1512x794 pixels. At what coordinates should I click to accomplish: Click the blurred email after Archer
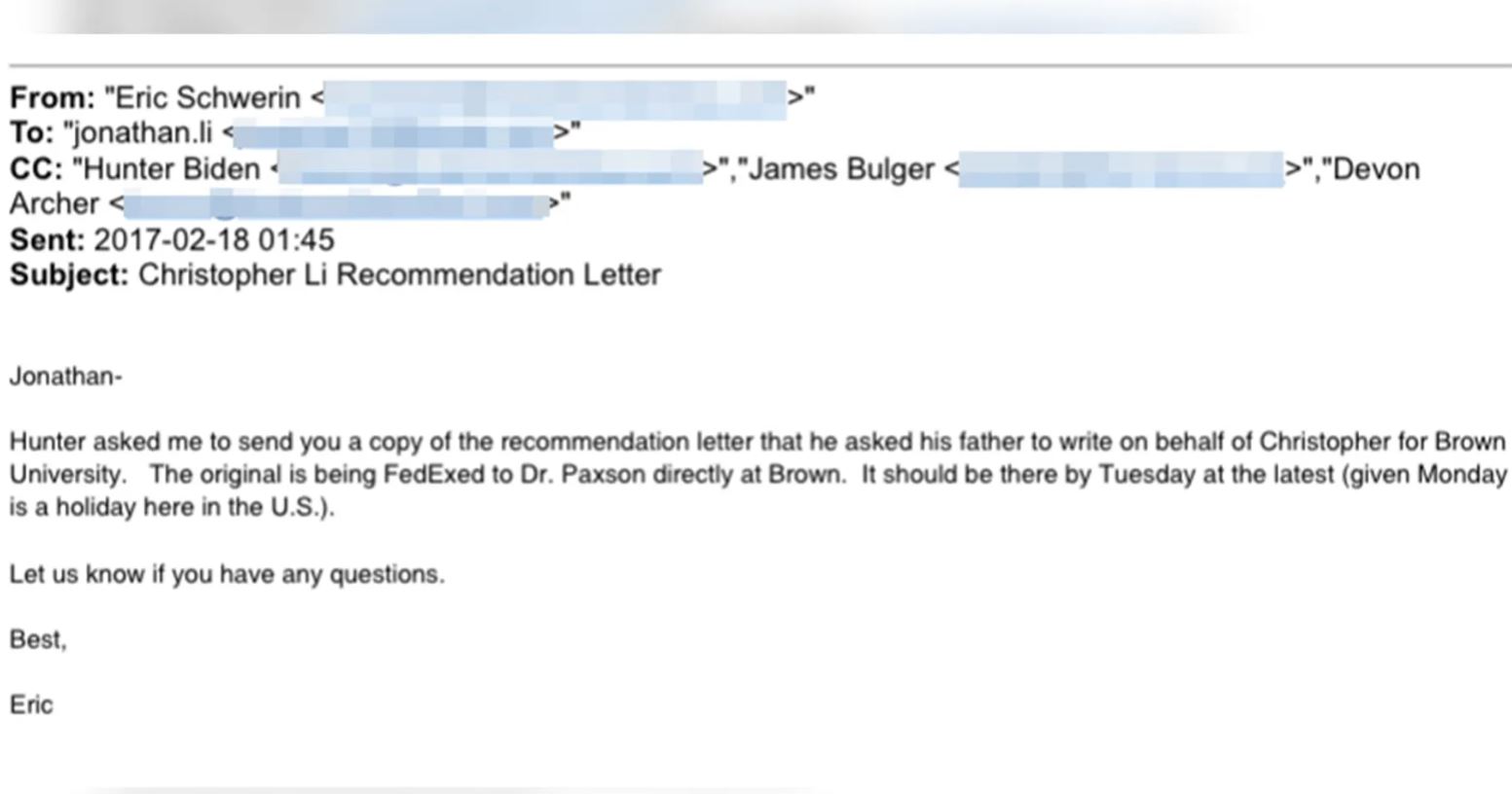click(x=336, y=204)
